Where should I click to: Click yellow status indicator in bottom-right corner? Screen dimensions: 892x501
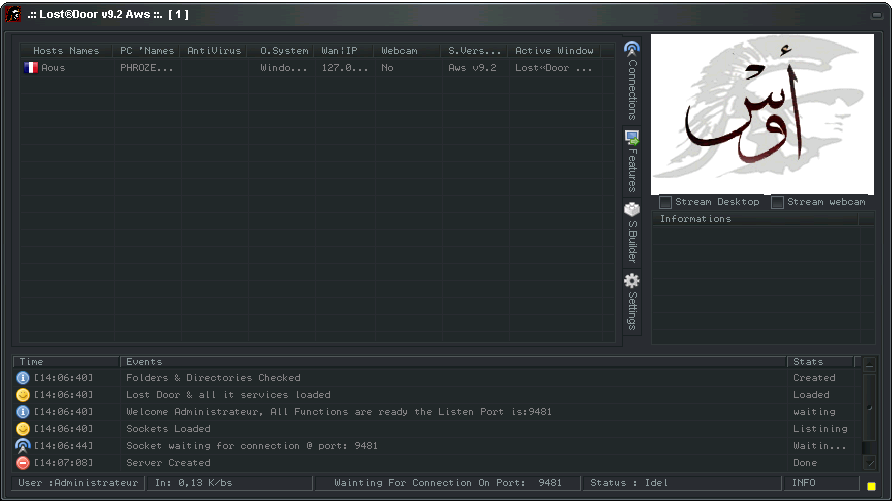(x=870, y=486)
